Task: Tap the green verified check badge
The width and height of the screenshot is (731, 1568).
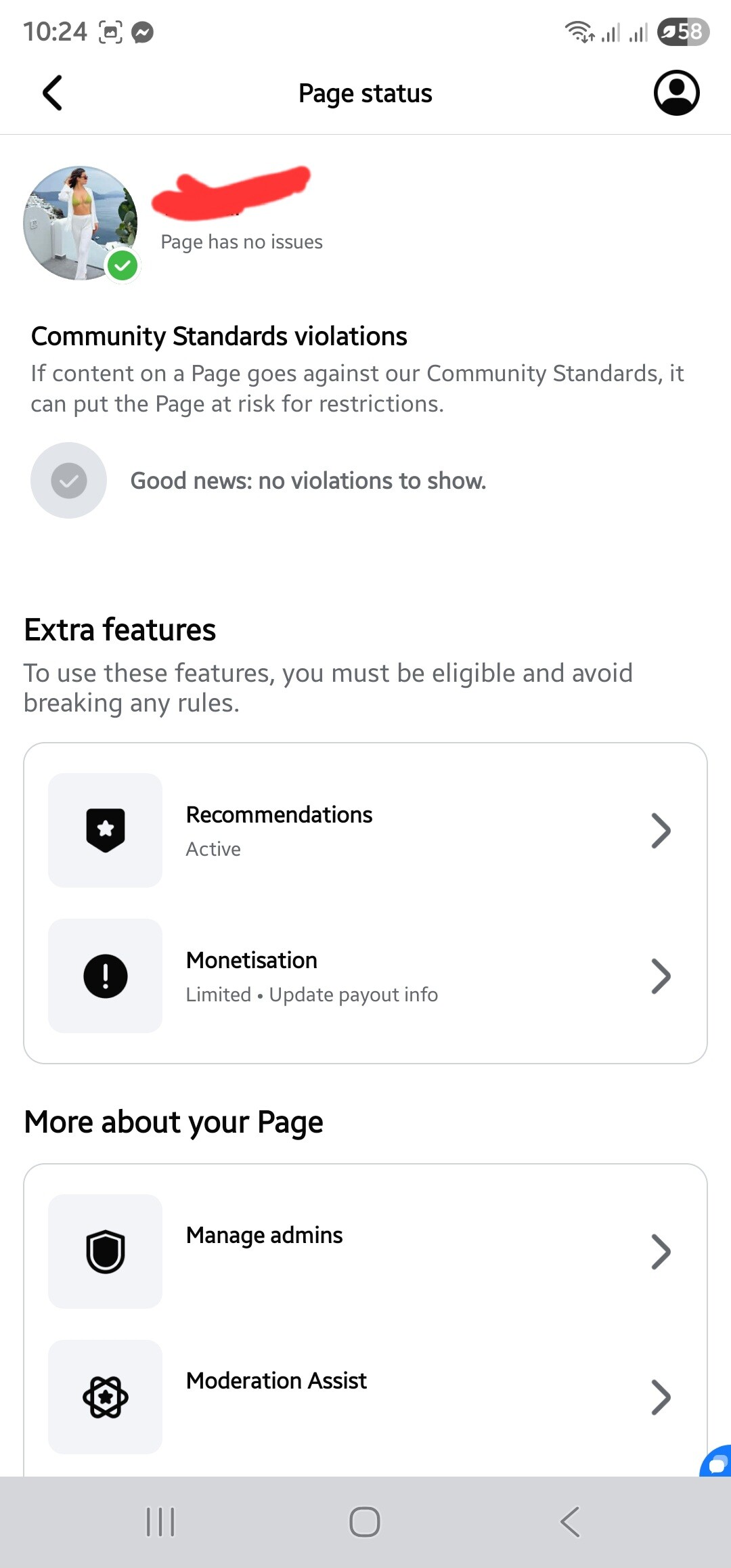Action: [123, 266]
